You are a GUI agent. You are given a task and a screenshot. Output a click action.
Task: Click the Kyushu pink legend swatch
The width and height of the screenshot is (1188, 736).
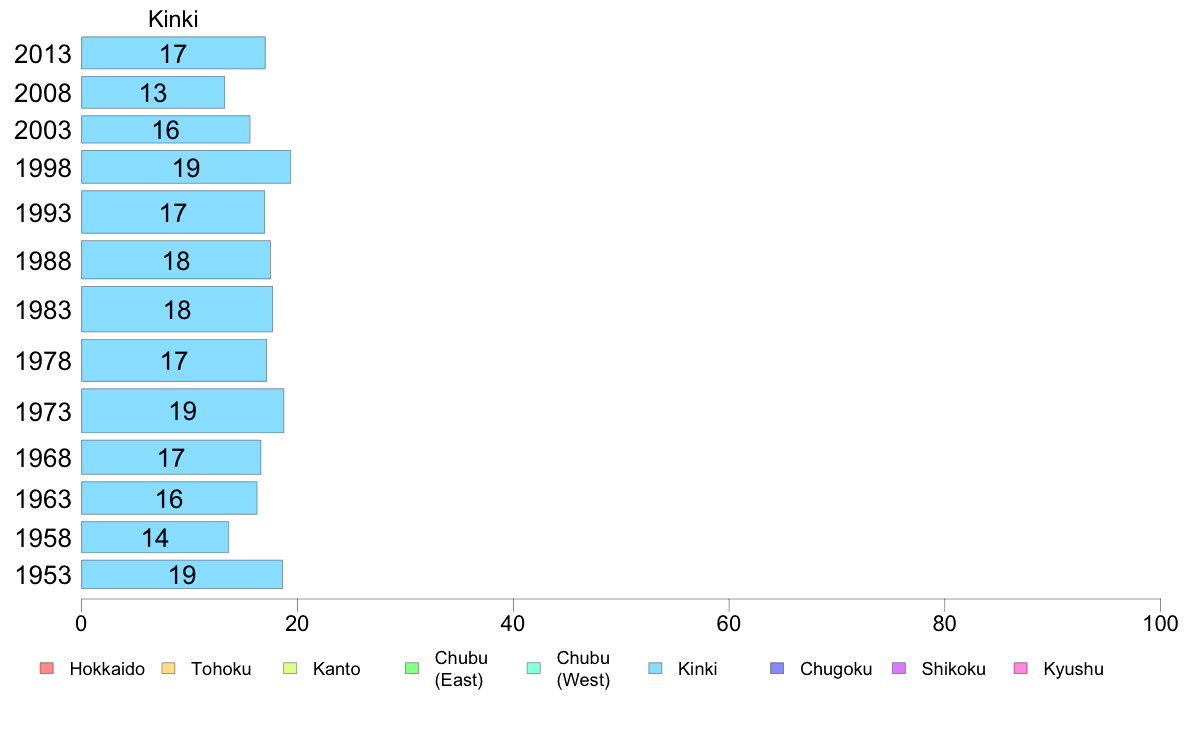(x=1021, y=669)
